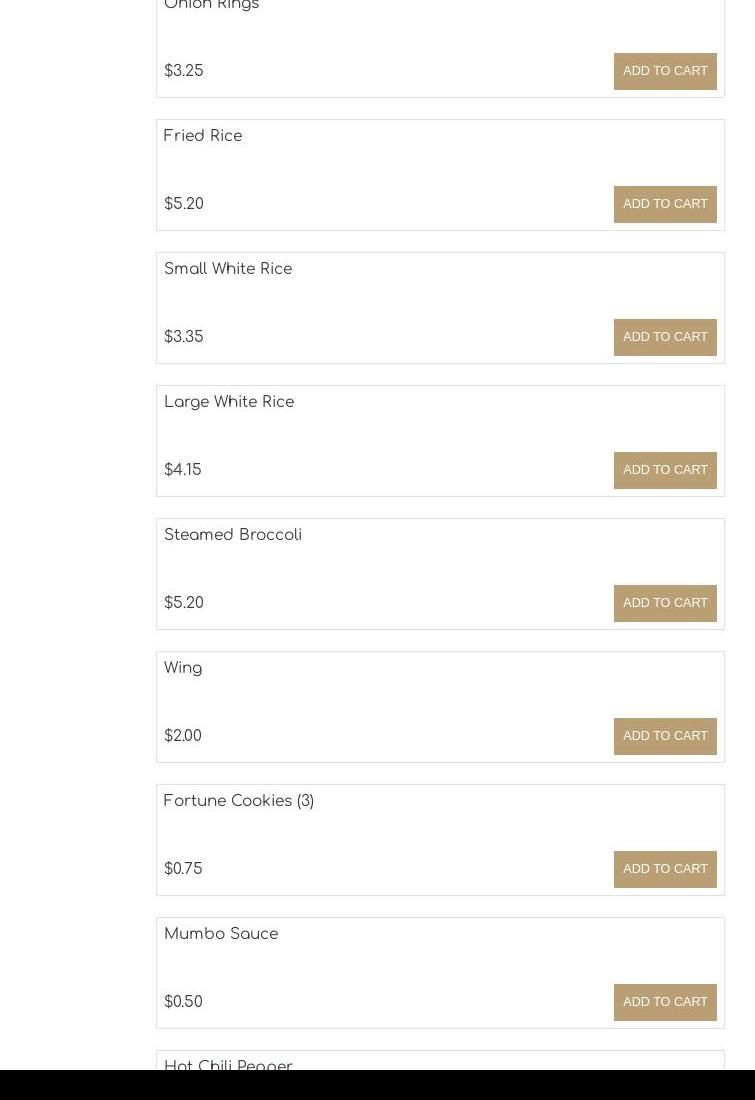Click the $0.75 Fortune Cookies price
This screenshot has height=1100, width=755.
coord(183,869)
